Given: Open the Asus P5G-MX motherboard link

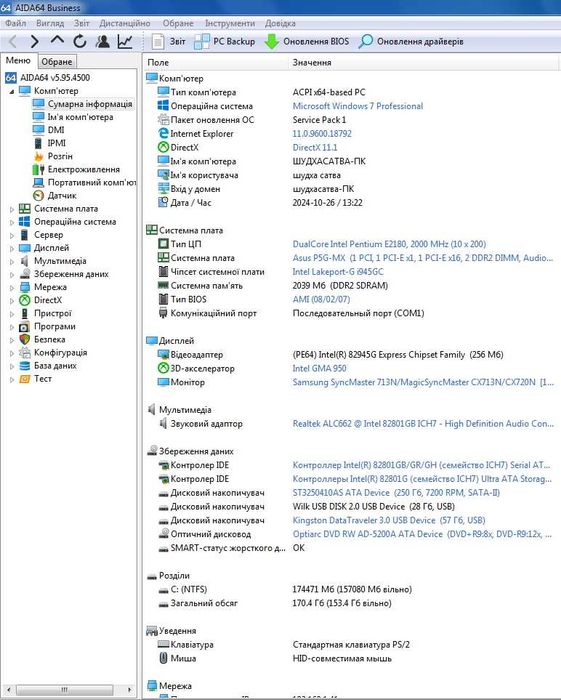Looking at the screenshot, I should pos(423,258).
